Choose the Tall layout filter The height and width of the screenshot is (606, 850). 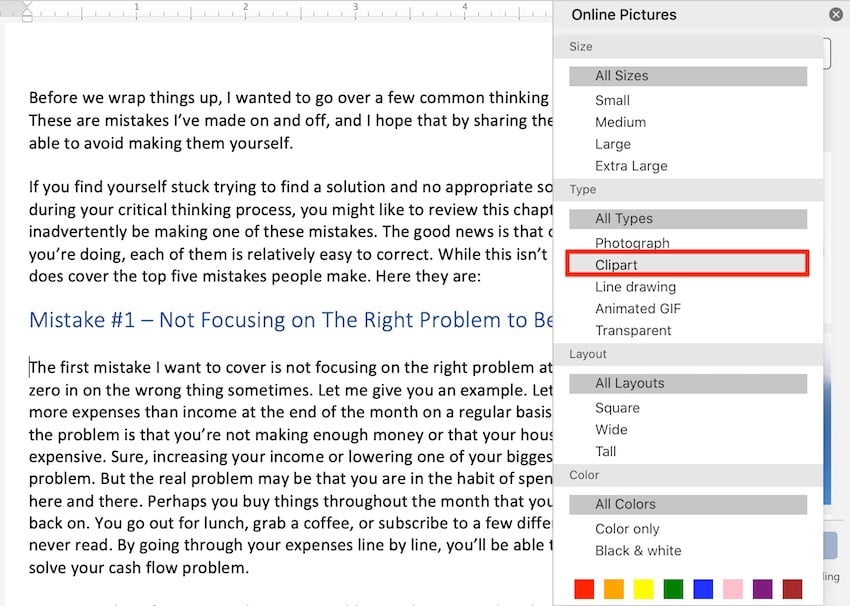coord(606,452)
